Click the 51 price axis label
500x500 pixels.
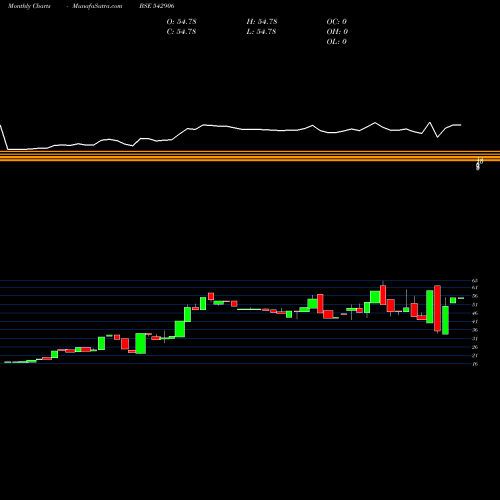tap(475, 305)
